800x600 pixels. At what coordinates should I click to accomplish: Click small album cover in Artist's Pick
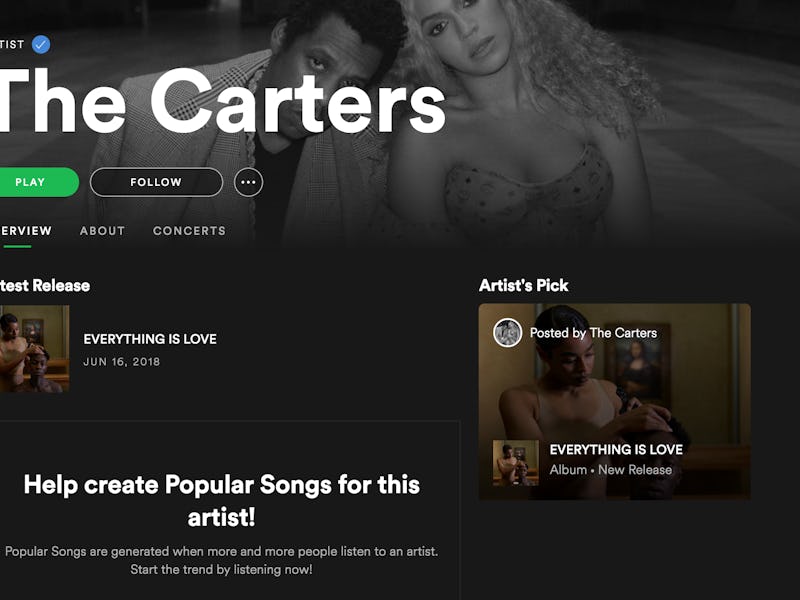(x=516, y=462)
